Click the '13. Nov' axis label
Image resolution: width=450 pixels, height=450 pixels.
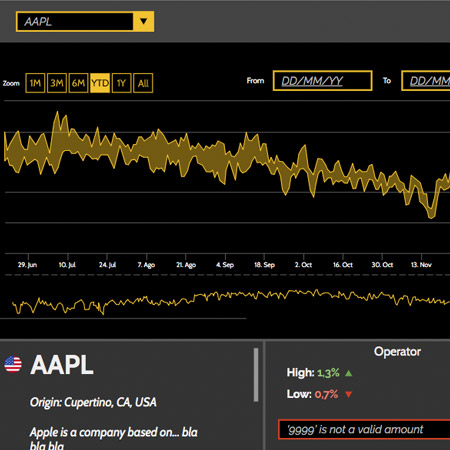tap(421, 265)
